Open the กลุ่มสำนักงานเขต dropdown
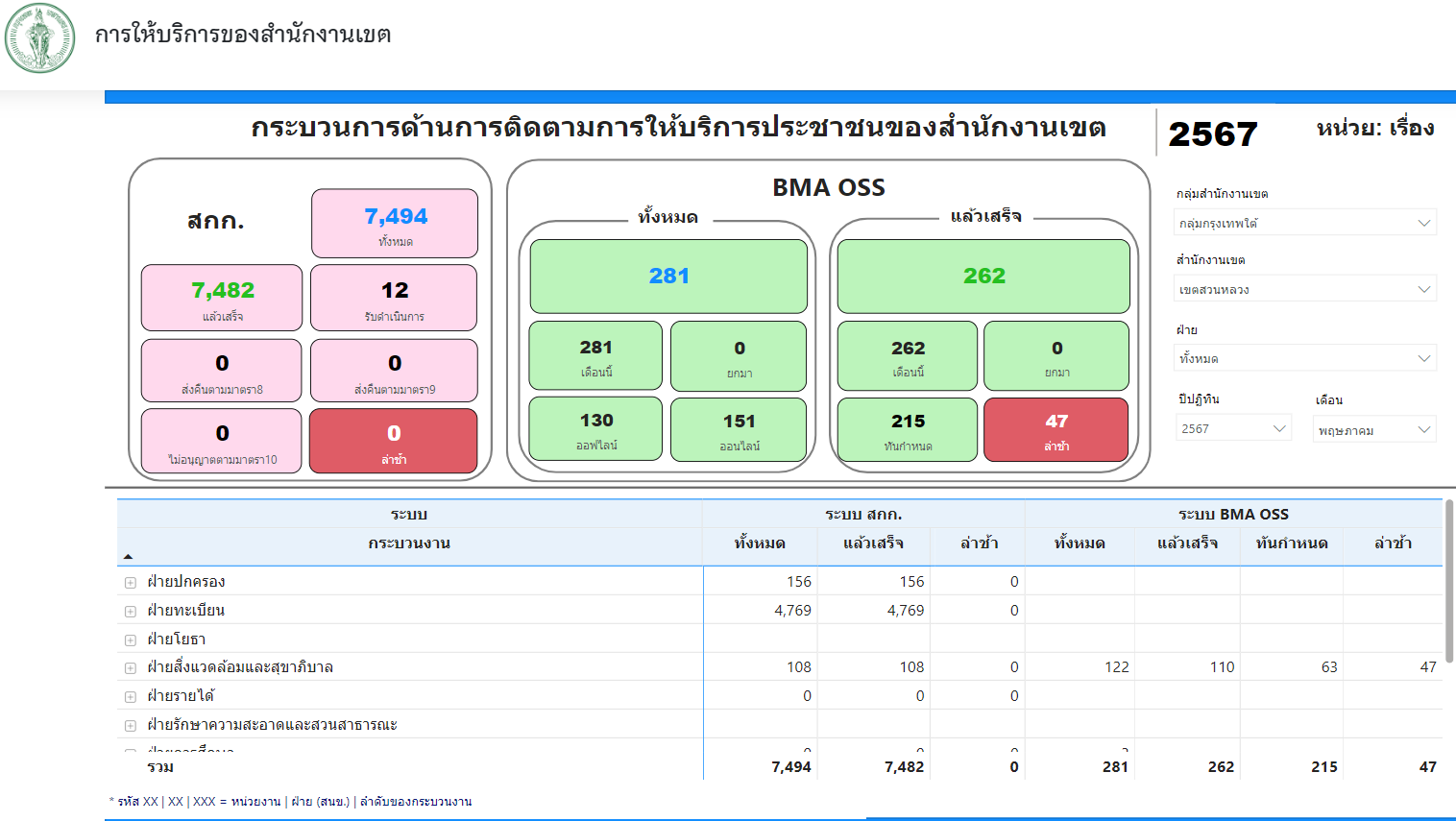The height and width of the screenshot is (821, 1456). tap(1305, 223)
